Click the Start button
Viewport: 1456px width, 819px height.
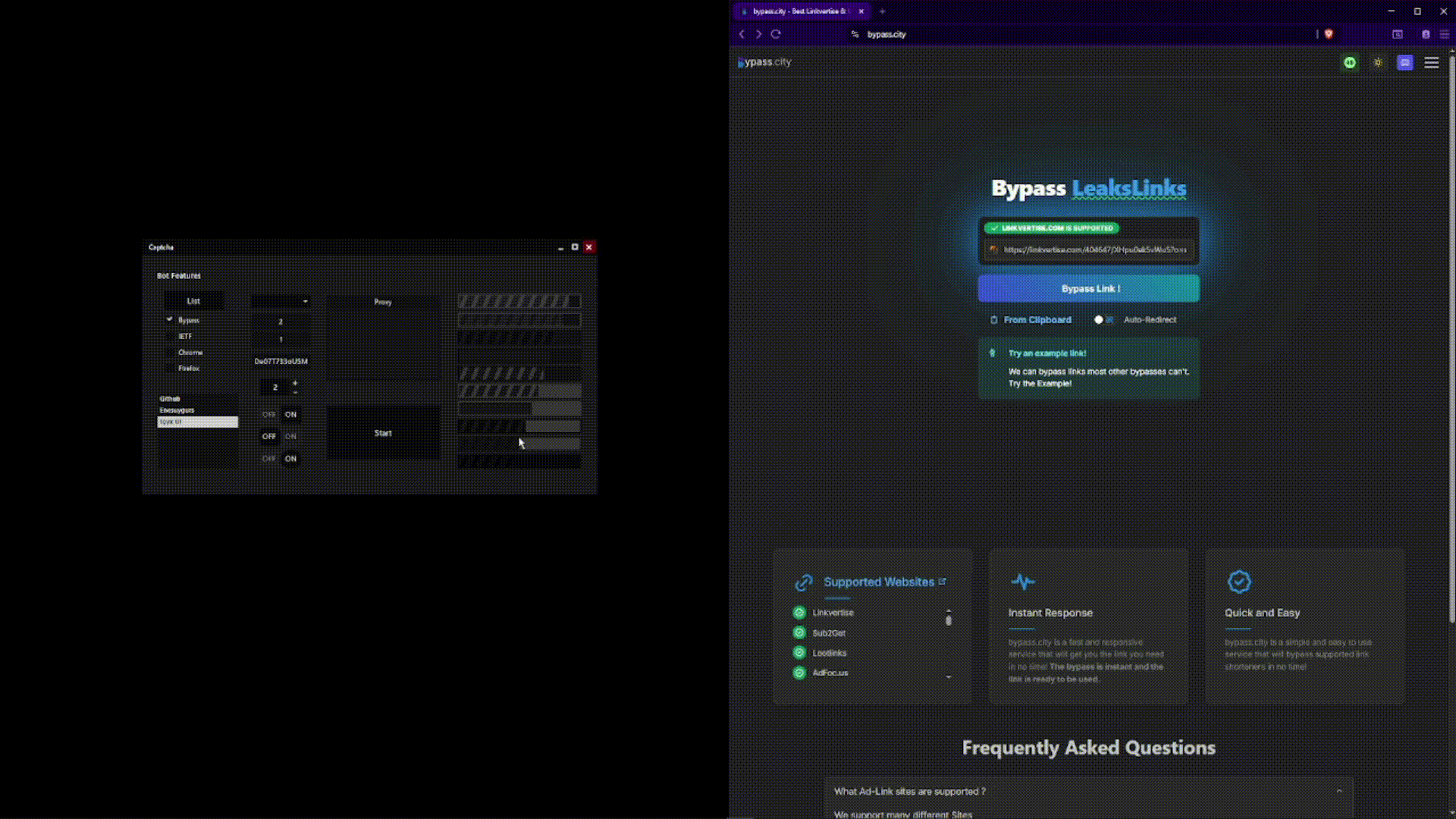point(383,433)
